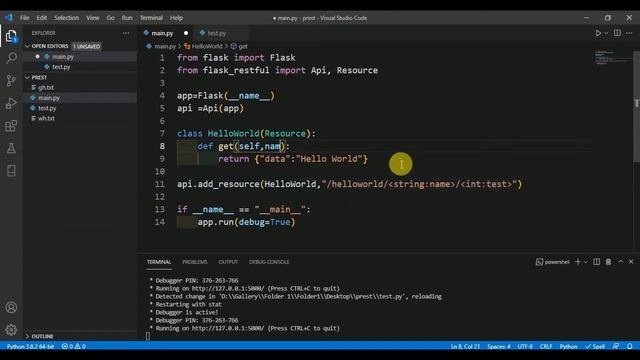Maximize the terminal panel size
640x360 pixels.
(620, 262)
